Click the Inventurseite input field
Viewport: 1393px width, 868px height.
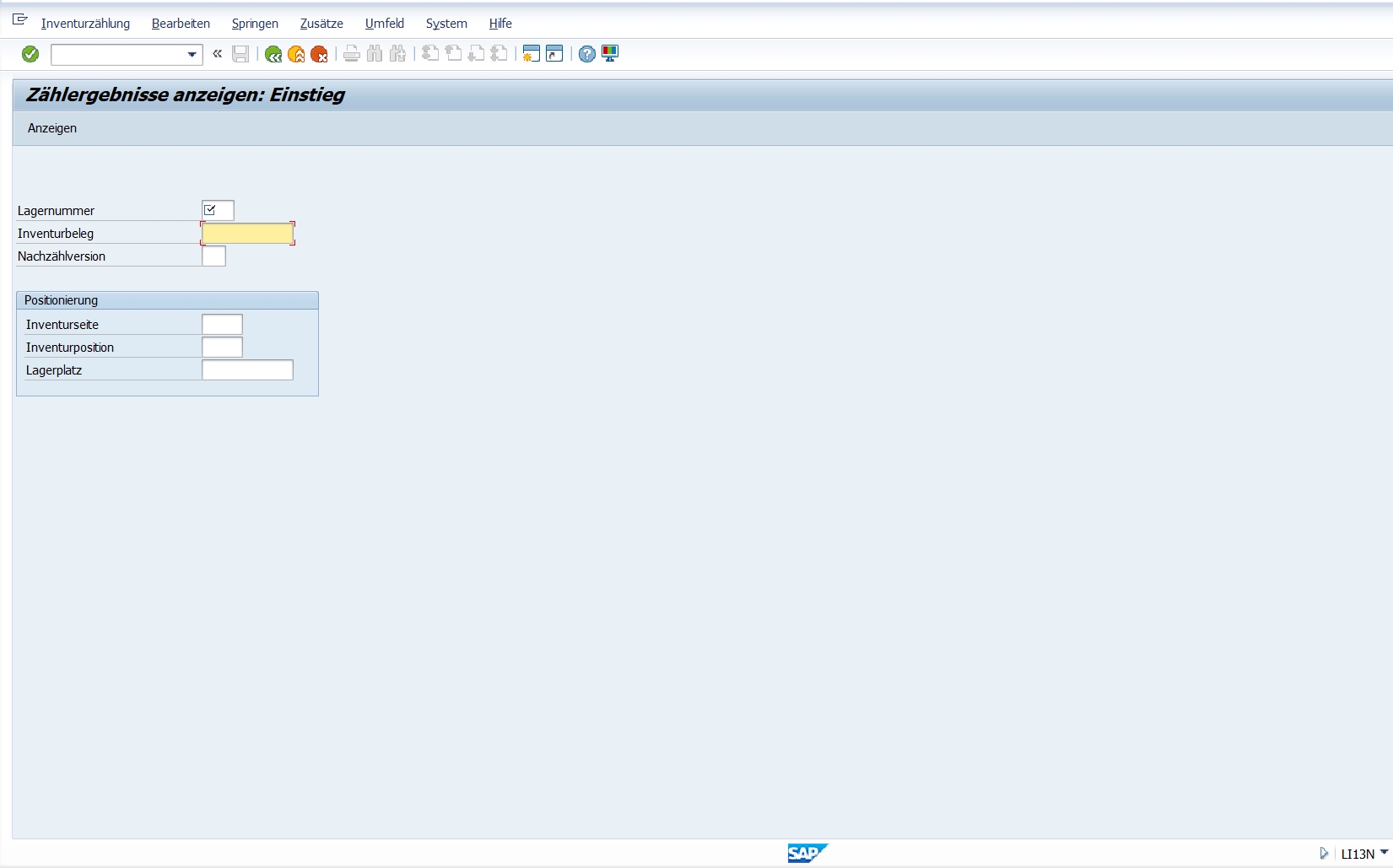(x=222, y=324)
